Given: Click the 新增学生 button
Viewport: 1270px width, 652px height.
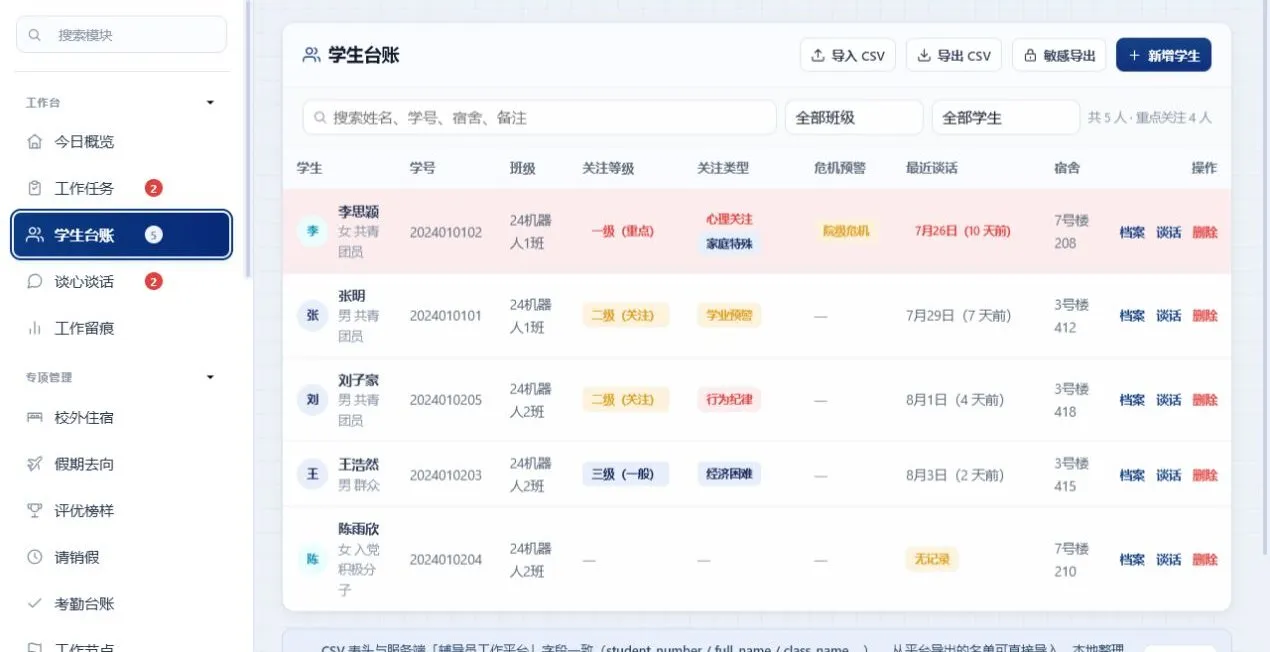Looking at the screenshot, I should (x=1164, y=55).
